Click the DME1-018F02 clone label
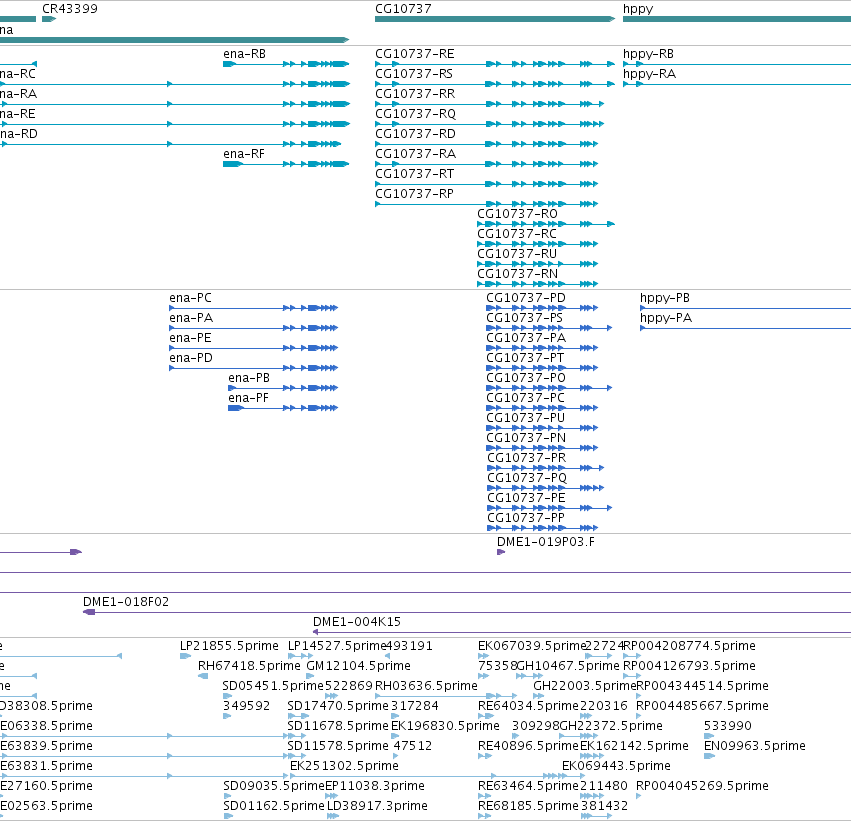Image resolution: width=851 pixels, height=821 pixels. 125,602
